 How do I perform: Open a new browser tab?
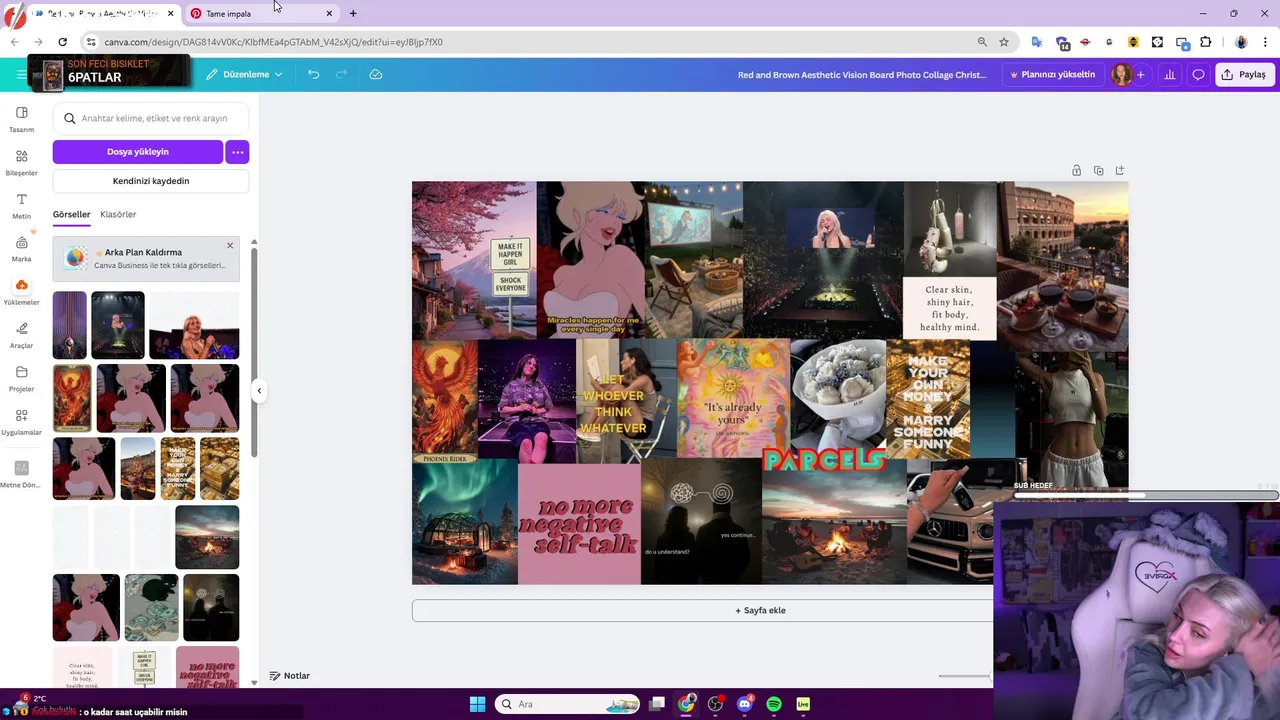pos(353,13)
